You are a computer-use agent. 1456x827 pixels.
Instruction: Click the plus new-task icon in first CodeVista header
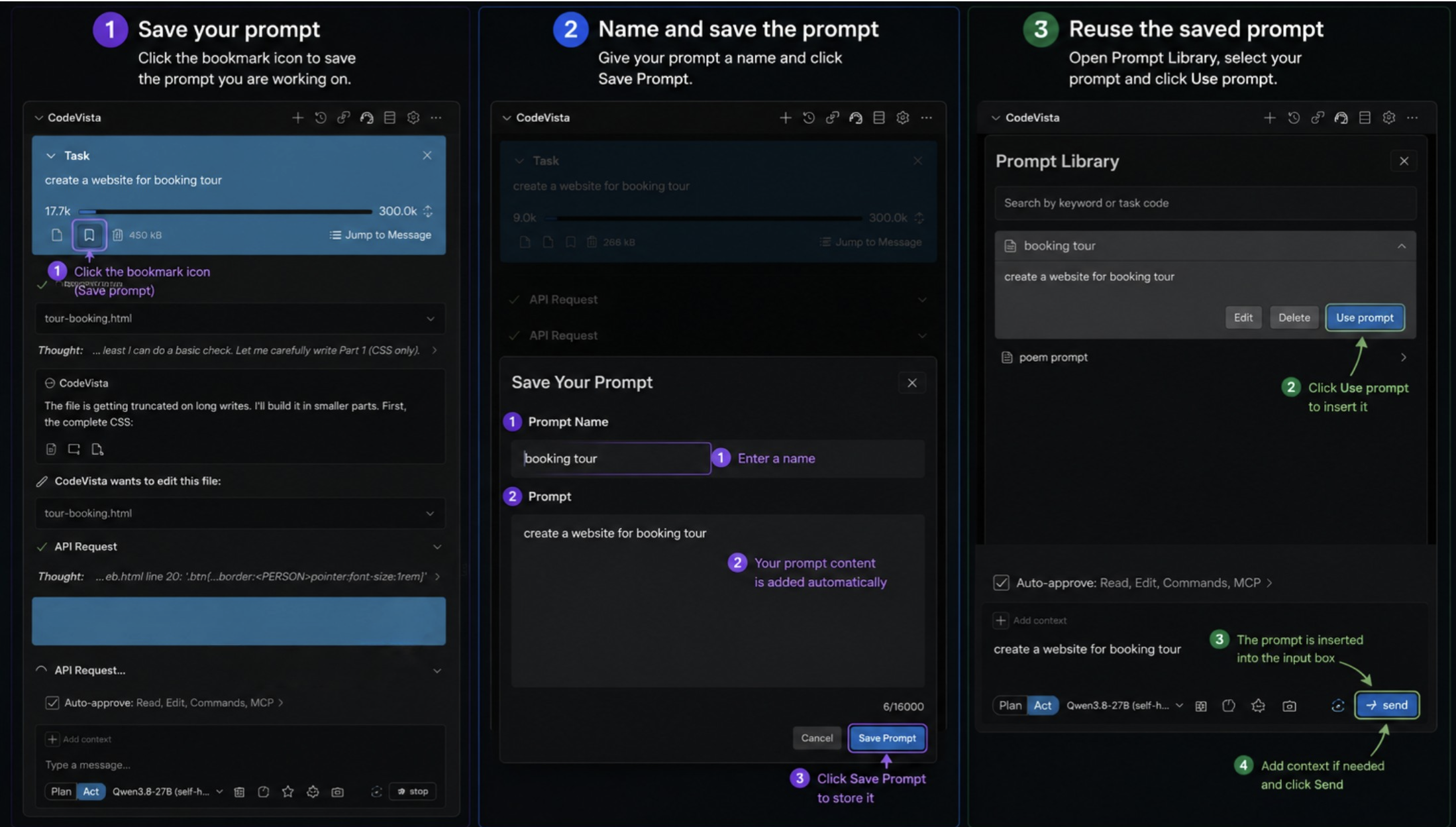[297, 117]
